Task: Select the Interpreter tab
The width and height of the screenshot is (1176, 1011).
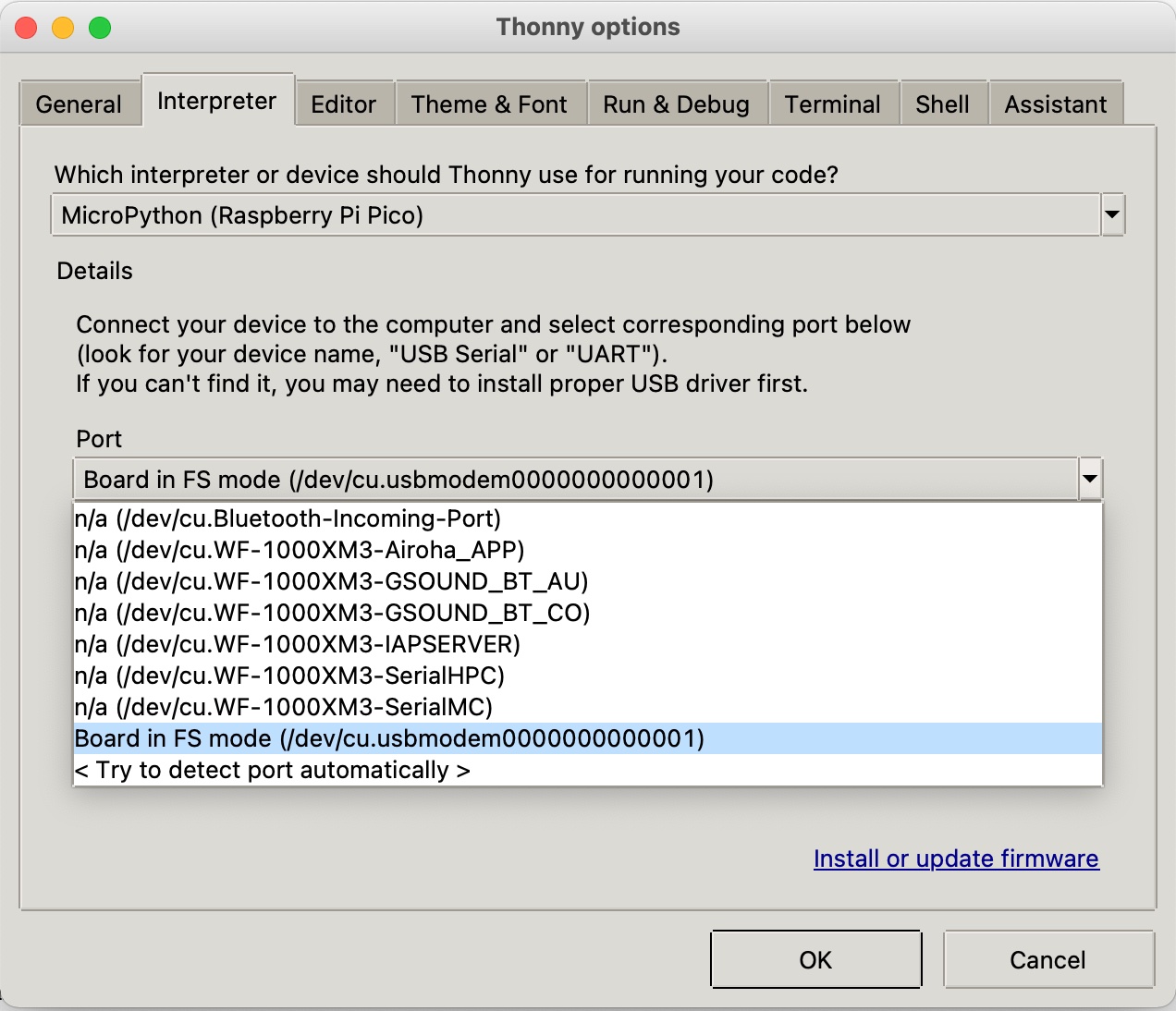Action: click(217, 100)
